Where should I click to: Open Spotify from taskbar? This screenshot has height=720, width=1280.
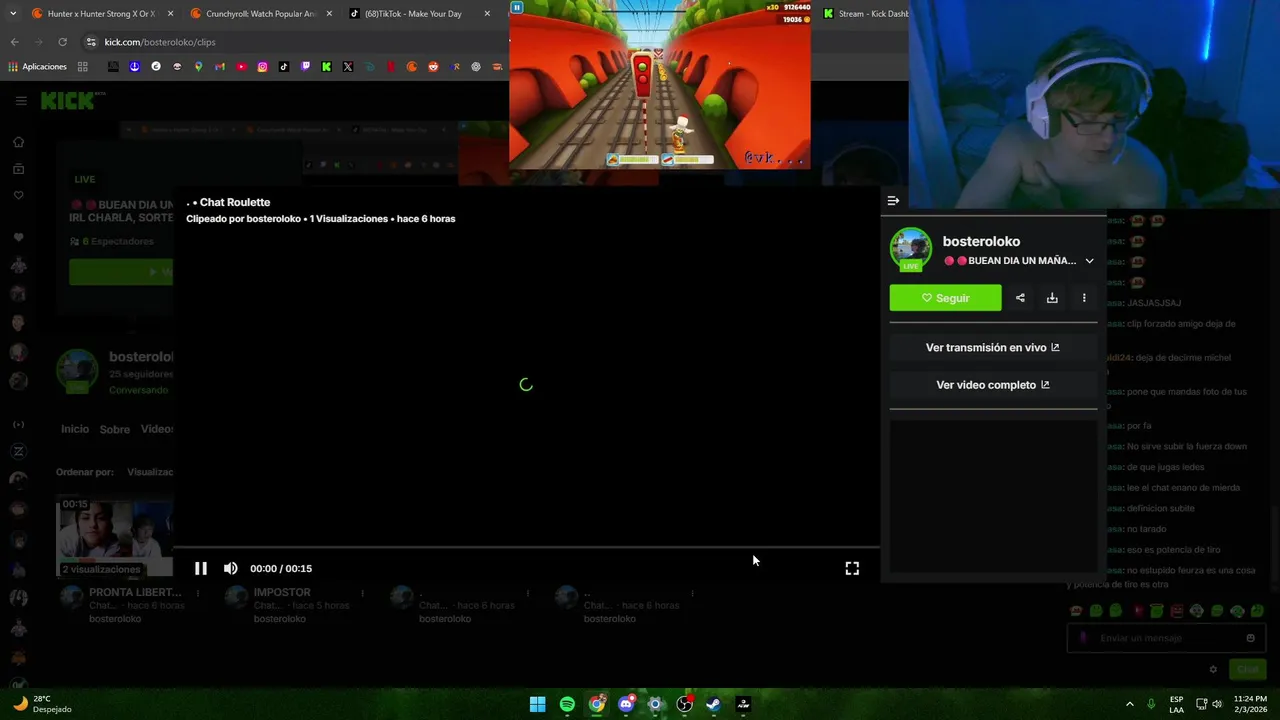point(567,704)
